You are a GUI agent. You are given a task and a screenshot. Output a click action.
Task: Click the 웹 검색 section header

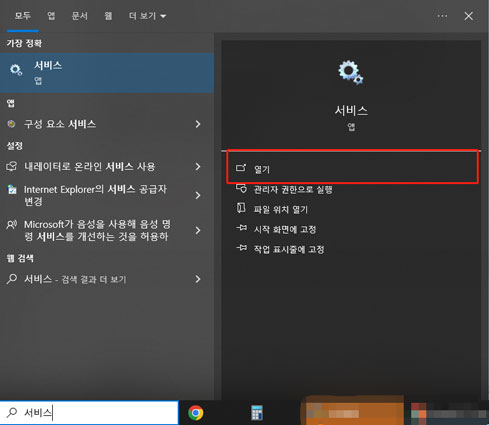point(20,258)
